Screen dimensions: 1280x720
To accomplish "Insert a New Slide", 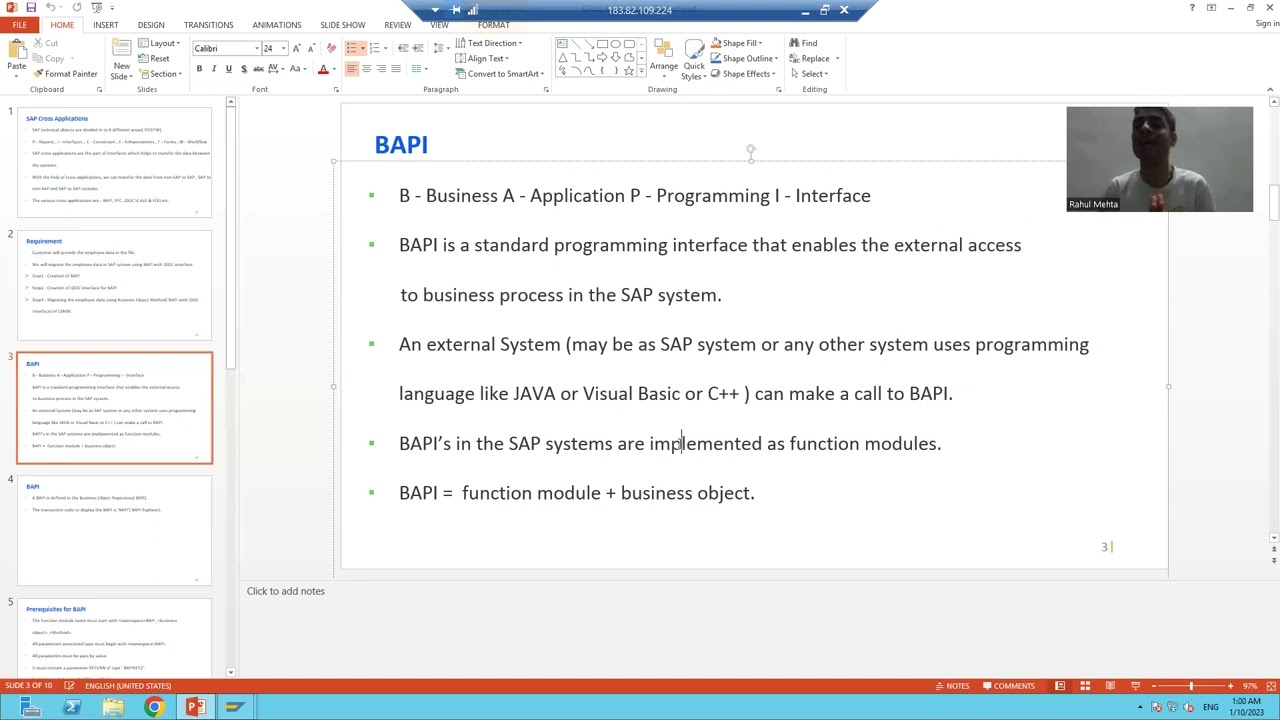I will tap(121, 60).
